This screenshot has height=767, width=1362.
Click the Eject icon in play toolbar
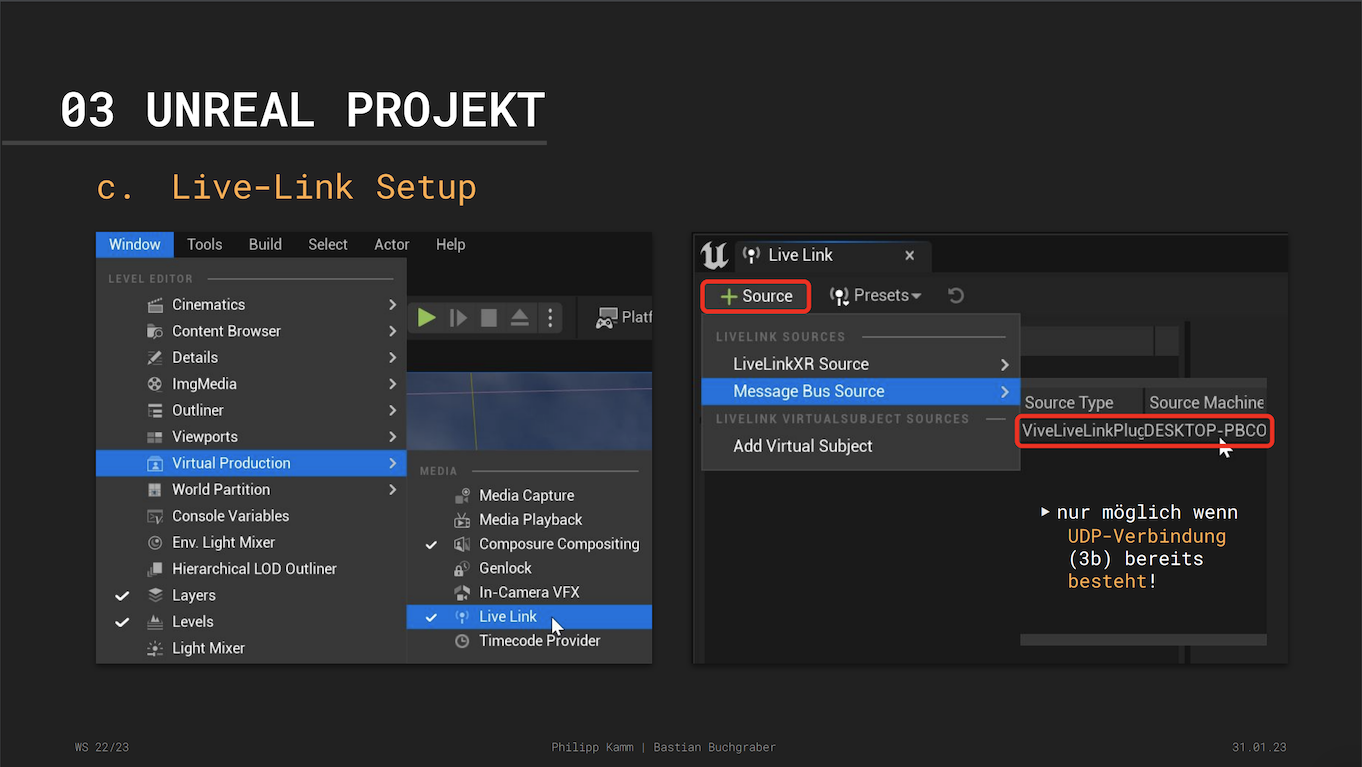coord(519,318)
